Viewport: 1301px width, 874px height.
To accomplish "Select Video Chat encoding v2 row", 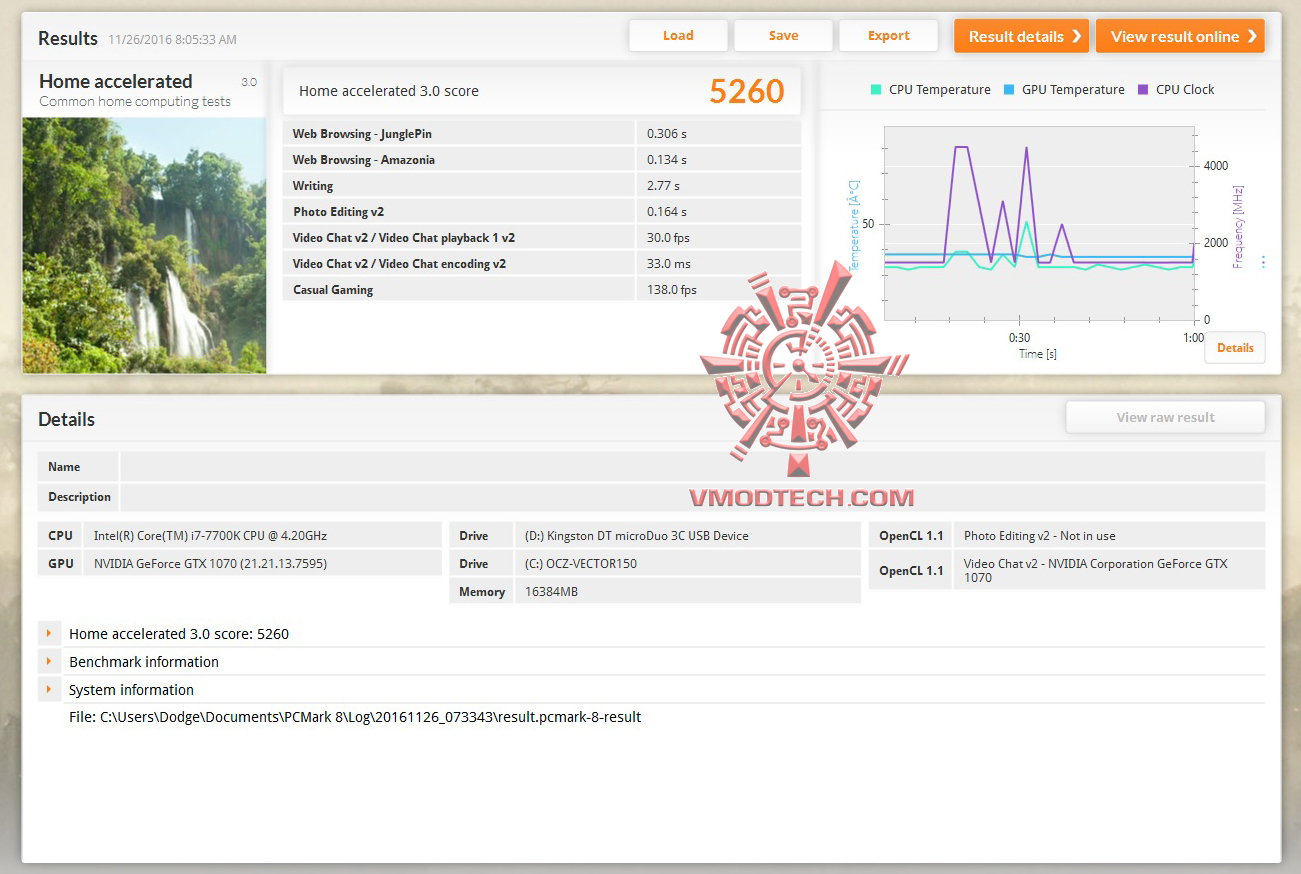I will (x=542, y=264).
